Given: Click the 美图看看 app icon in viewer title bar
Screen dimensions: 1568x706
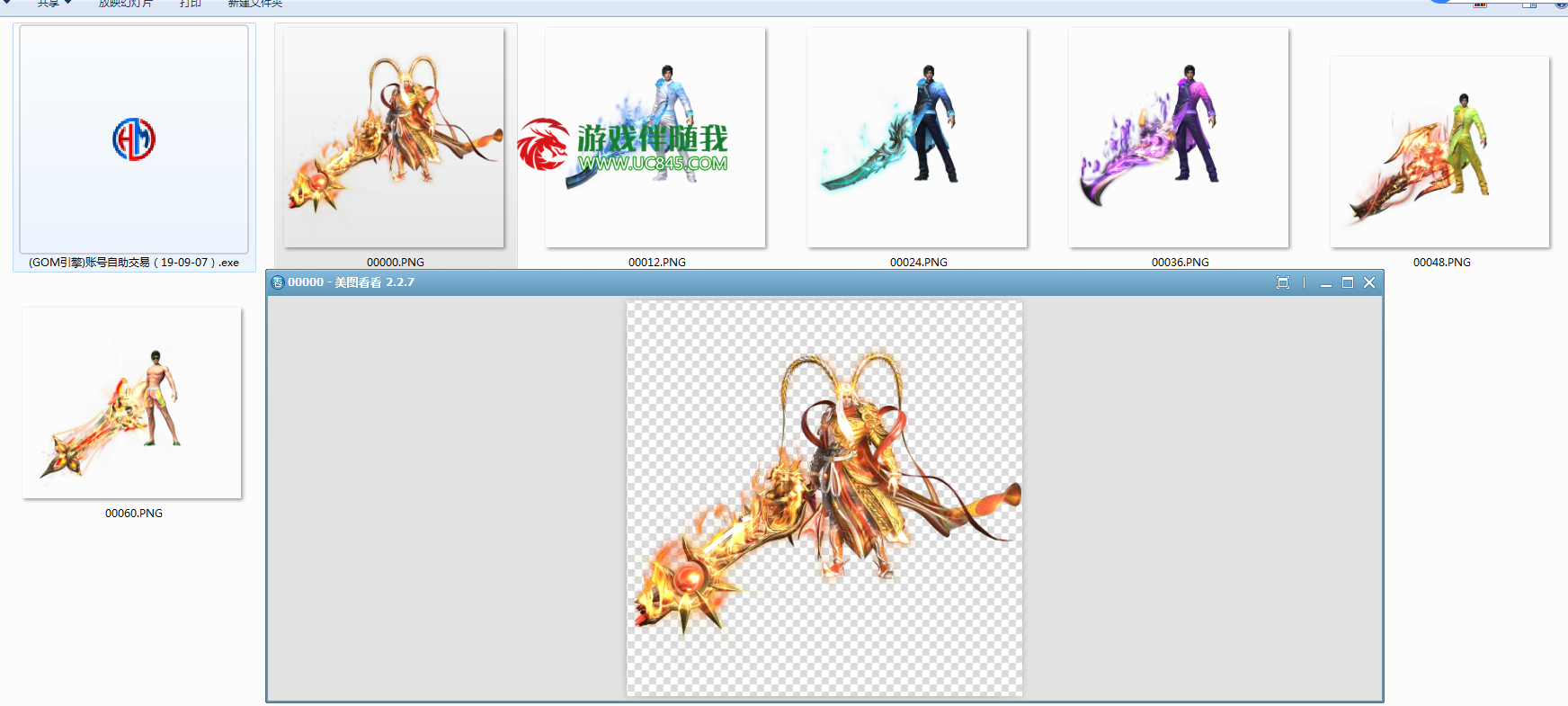Looking at the screenshot, I should [278, 282].
